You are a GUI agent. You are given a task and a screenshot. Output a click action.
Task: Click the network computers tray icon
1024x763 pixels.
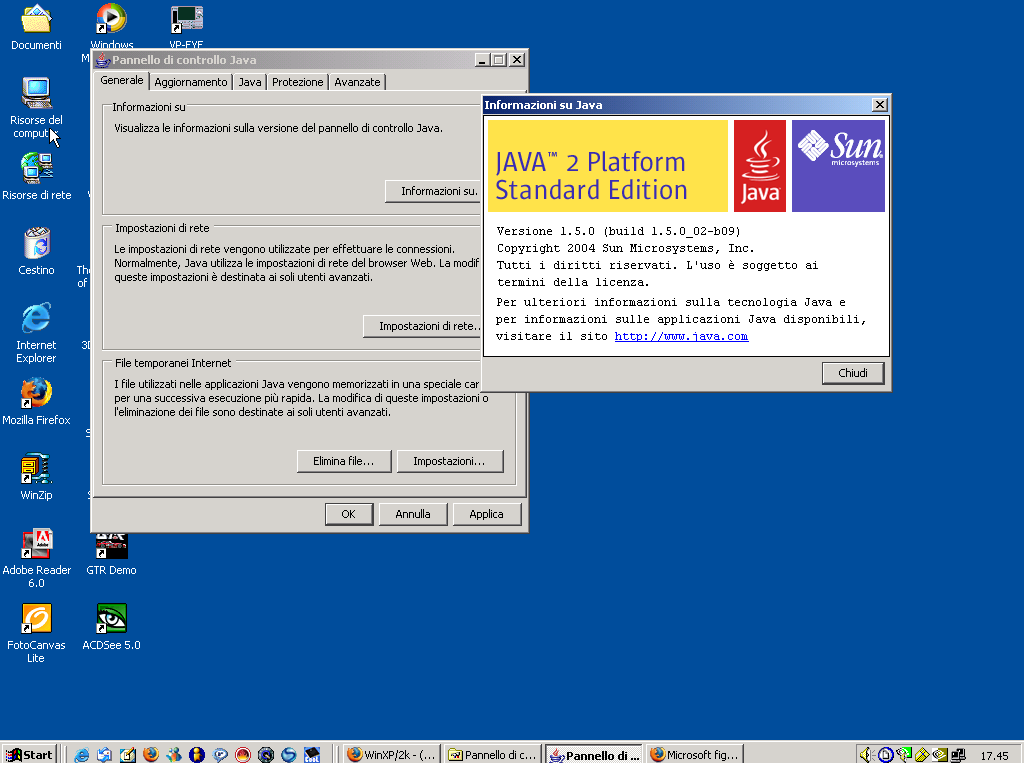tap(958, 755)
